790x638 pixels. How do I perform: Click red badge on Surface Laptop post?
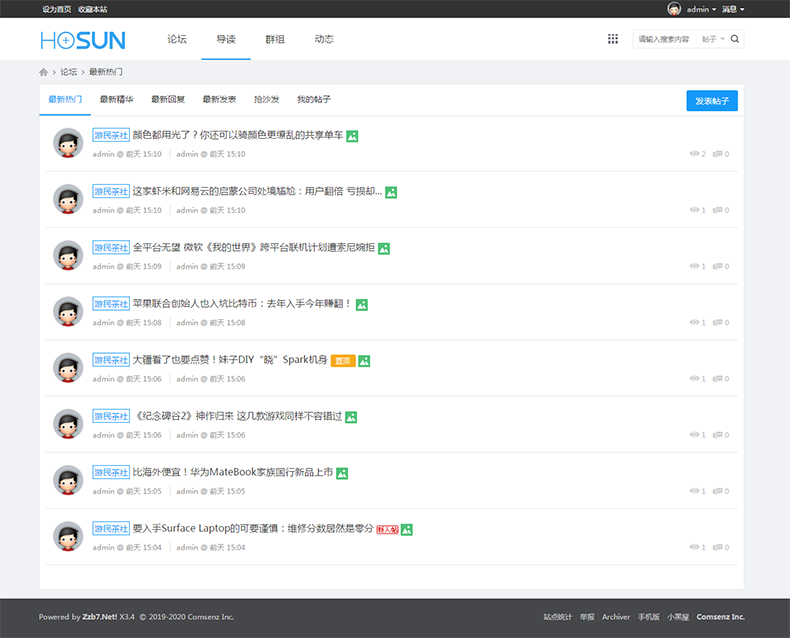click(x=387, y=530)
